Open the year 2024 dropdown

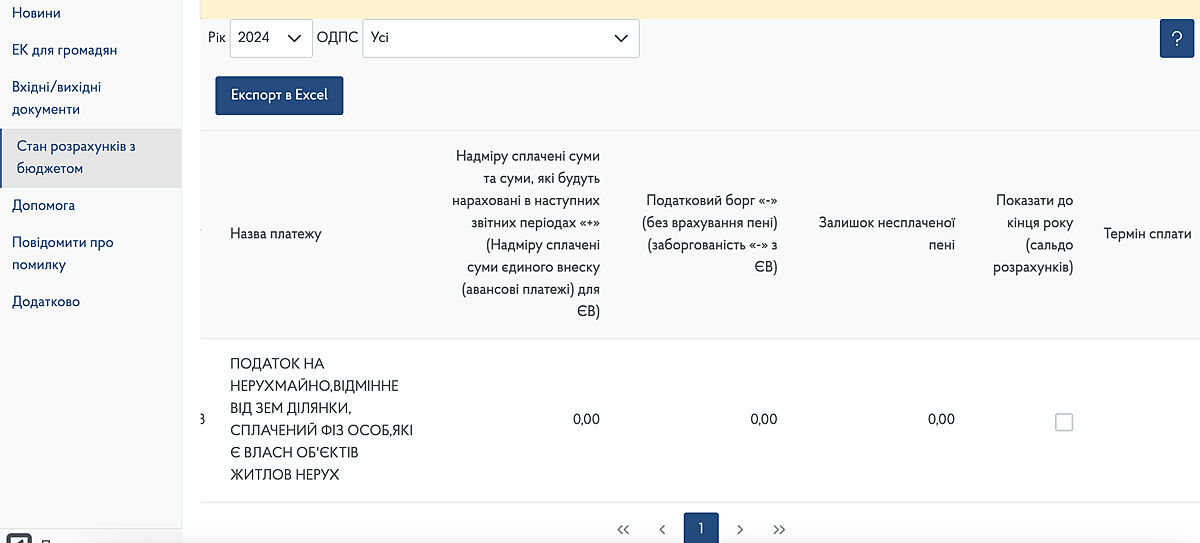(x=270, y=38)
